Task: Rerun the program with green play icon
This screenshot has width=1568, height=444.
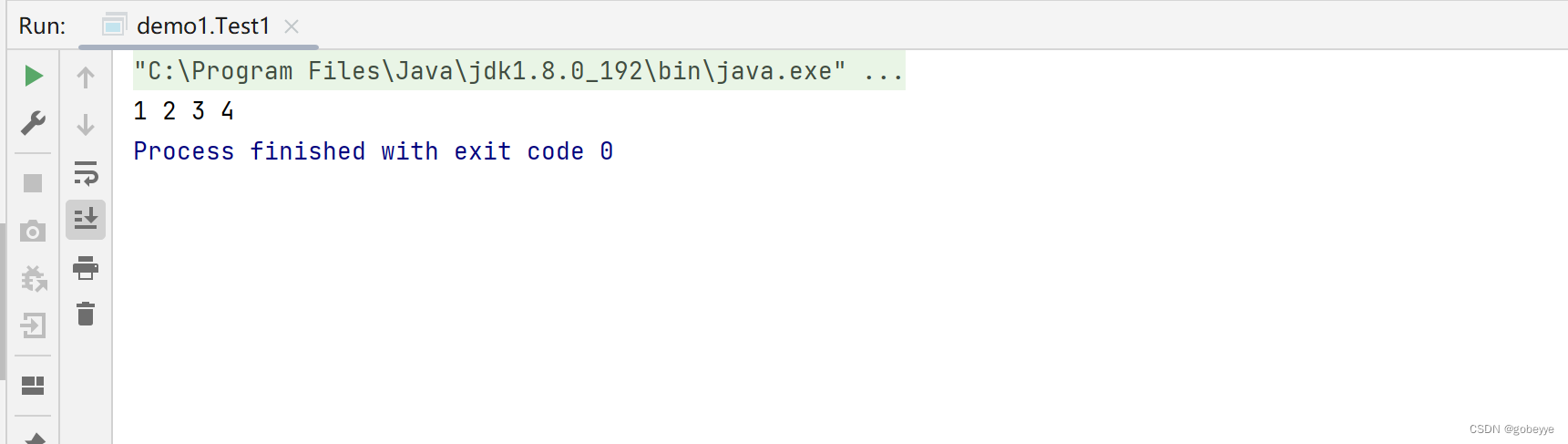Action: coord(34,76)
